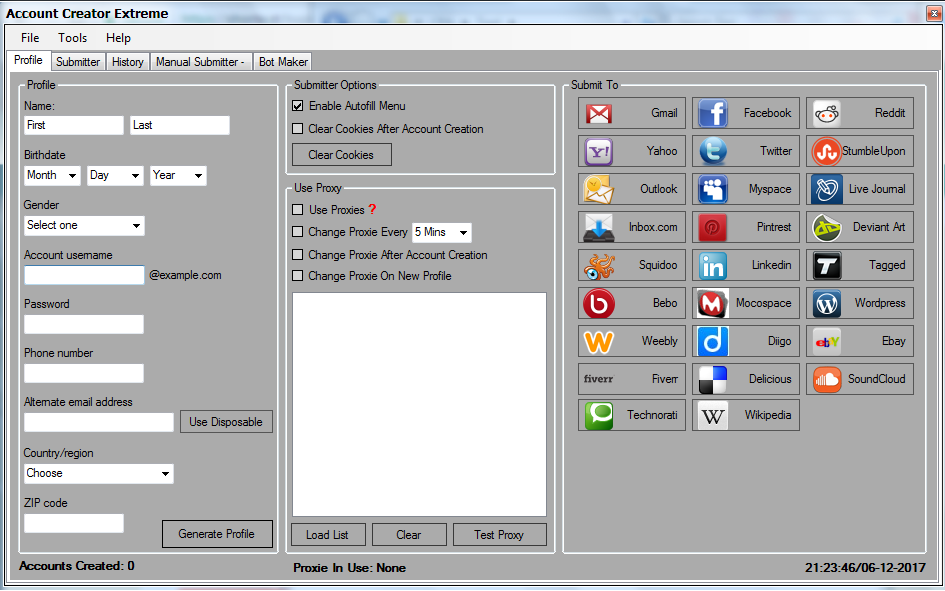Screen dimensions: 945x591
Task: Open the Help menu
Action: 118,38
